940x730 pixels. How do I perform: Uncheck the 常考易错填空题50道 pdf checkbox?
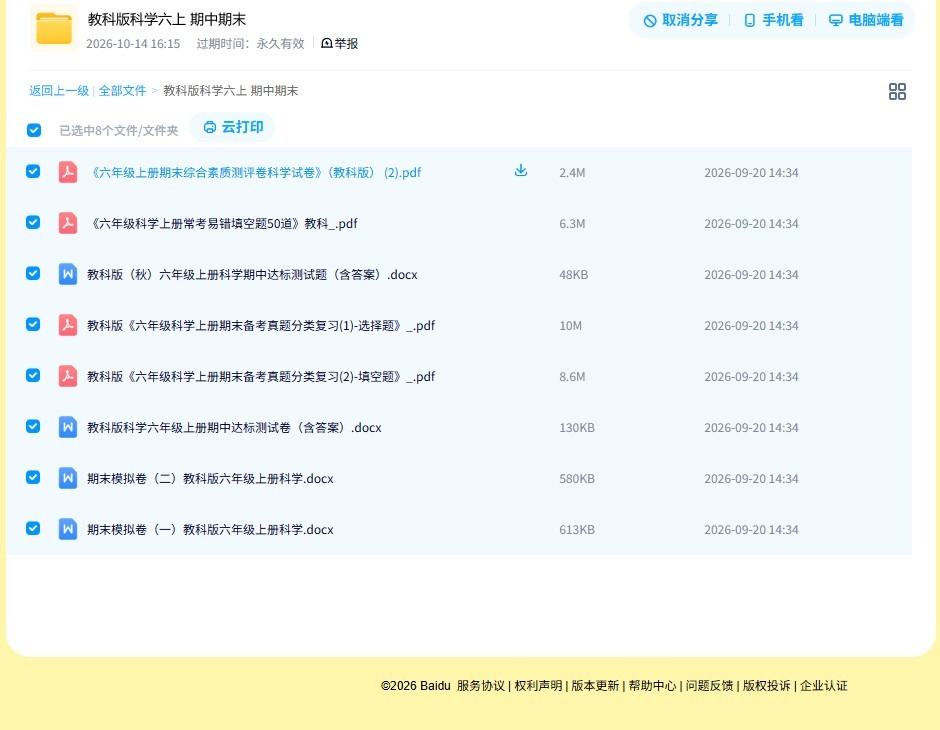pyautogui.click(x=33, y=222)
